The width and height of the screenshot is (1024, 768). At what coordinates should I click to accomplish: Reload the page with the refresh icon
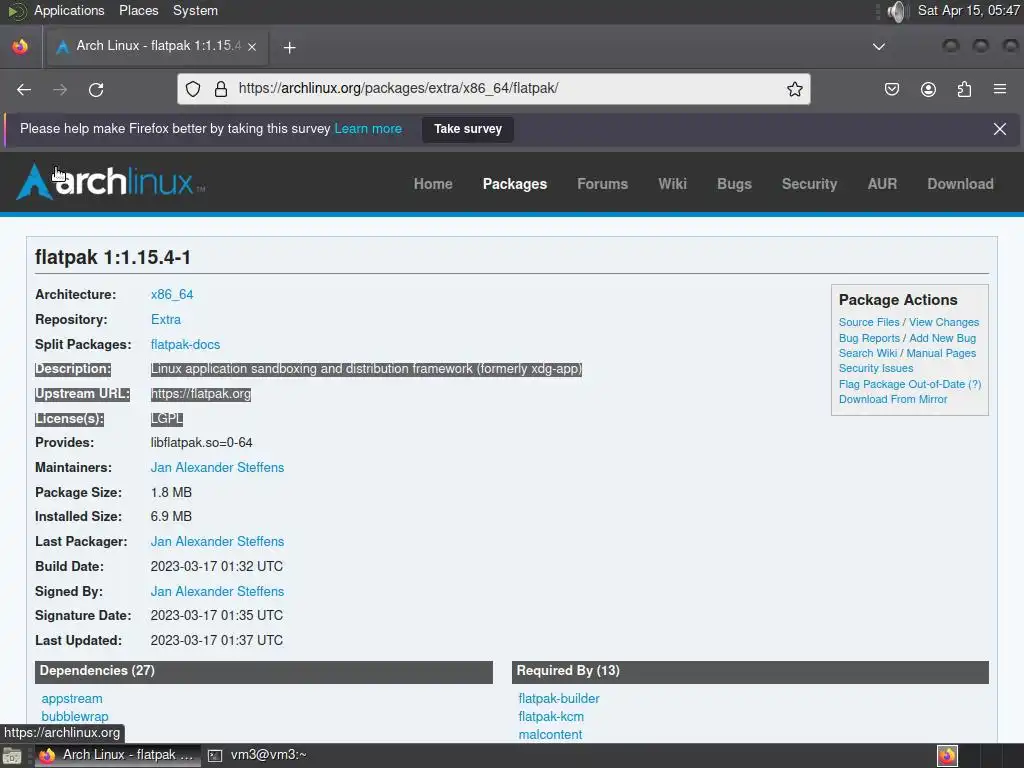[x=96, y=89]
